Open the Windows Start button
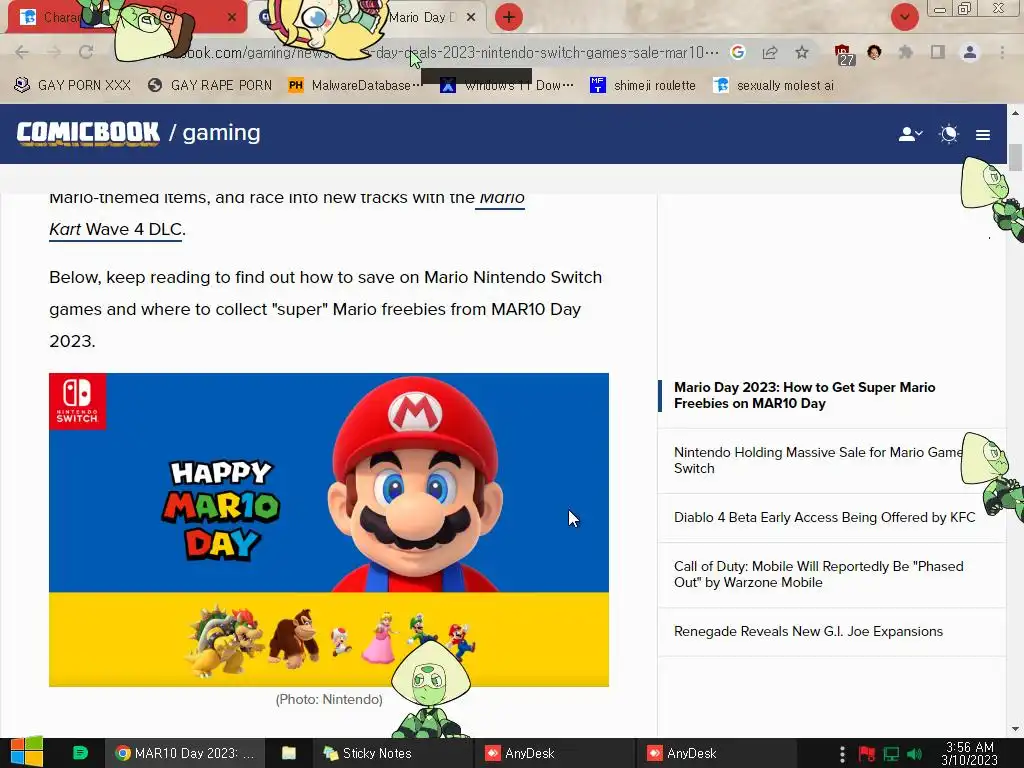The image size is (1024, 768). 27,752
